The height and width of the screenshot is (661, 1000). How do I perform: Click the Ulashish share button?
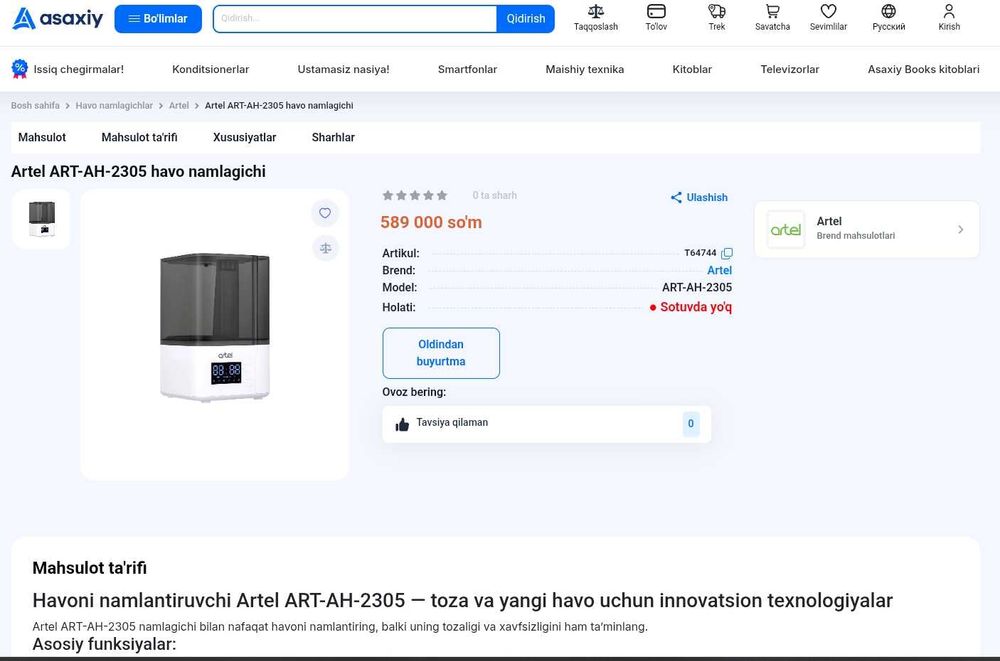pyautogui.click(x=699, y=197)
